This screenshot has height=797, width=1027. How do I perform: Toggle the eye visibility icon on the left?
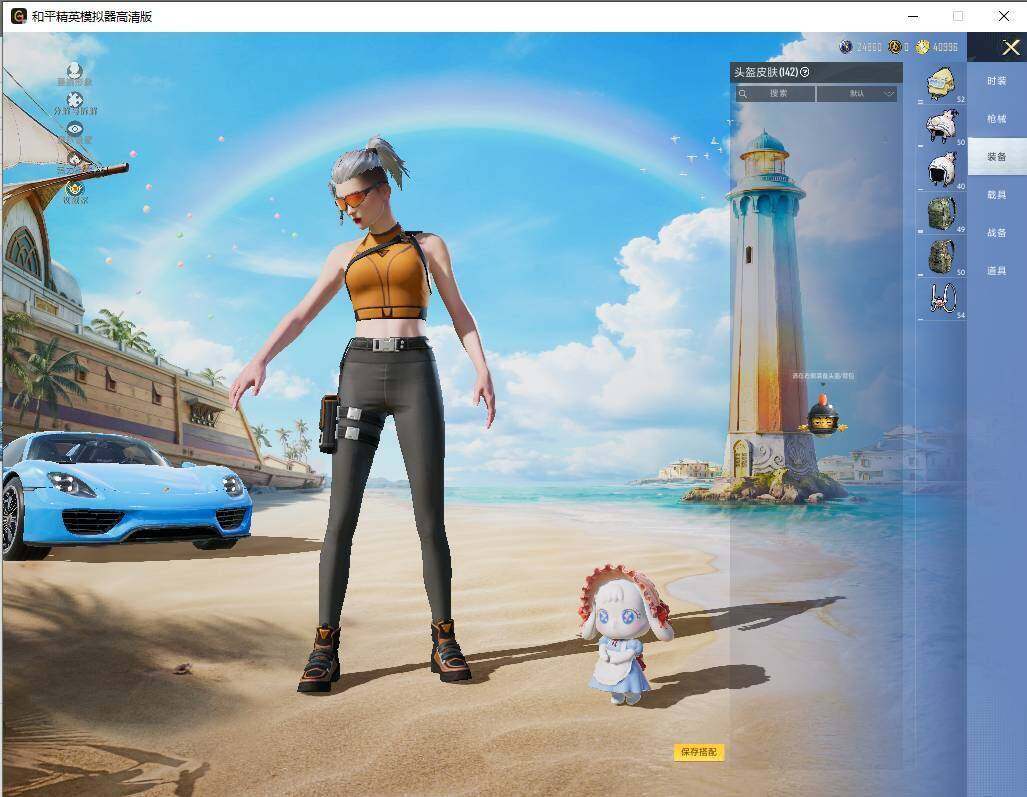click(x=75, y=129)
